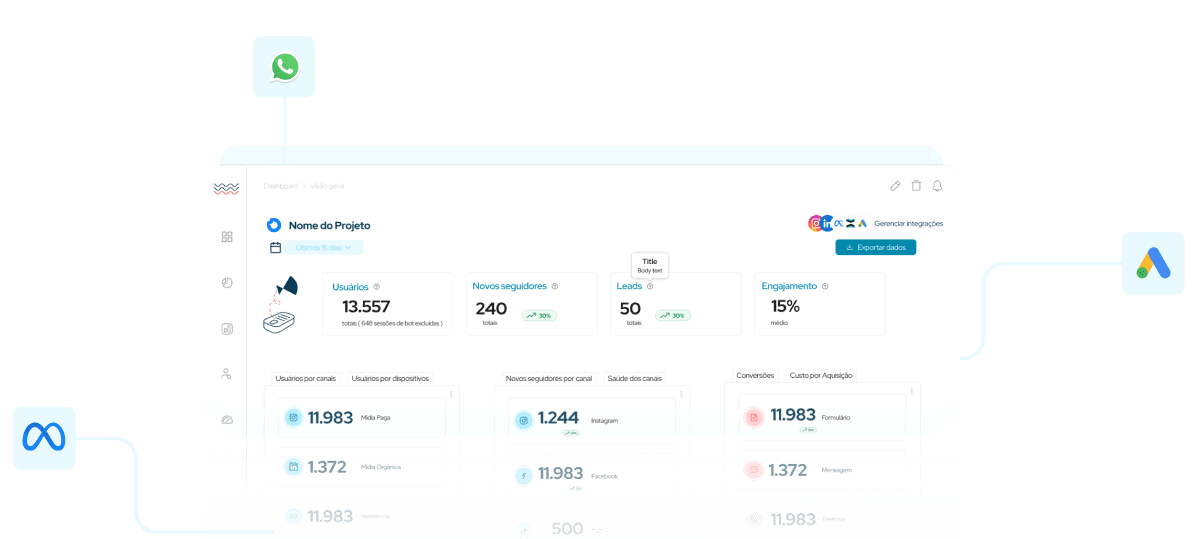Screen dimensions: 1199x539
Task: Click the Dashboard breadcrumb link
Action: tap(280, 186)
